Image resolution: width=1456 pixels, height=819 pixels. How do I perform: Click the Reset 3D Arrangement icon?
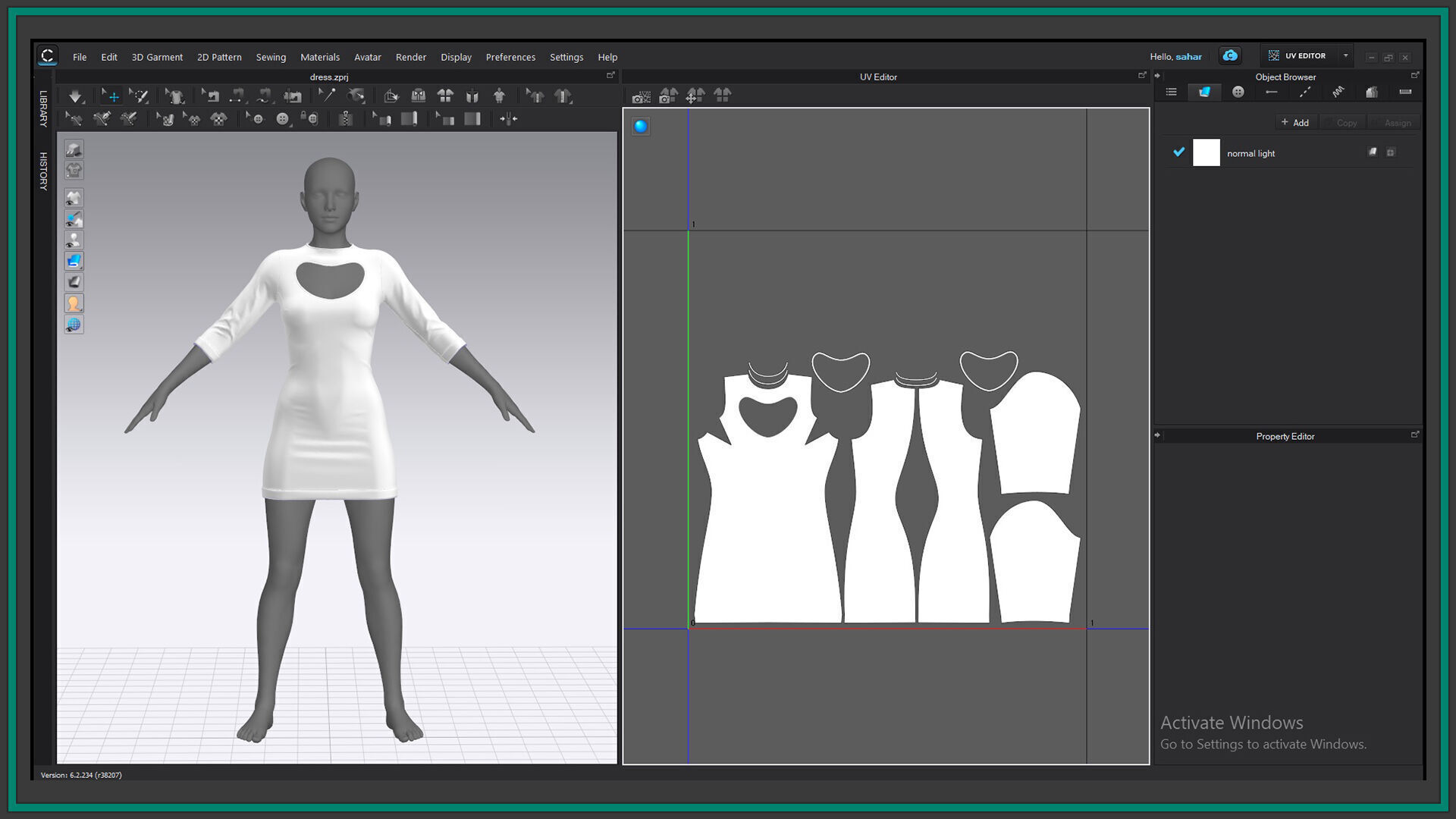click(472, 96)
